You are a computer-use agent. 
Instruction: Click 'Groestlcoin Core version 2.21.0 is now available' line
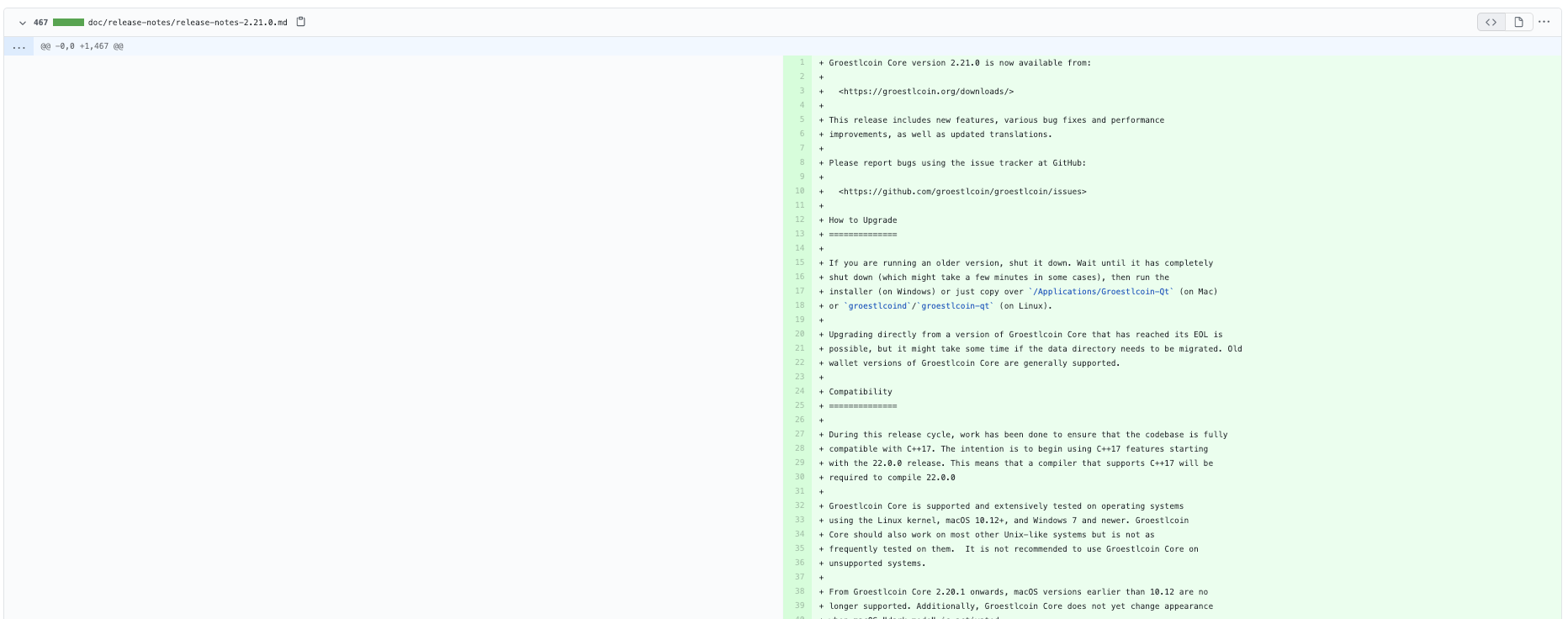point(960,63)
